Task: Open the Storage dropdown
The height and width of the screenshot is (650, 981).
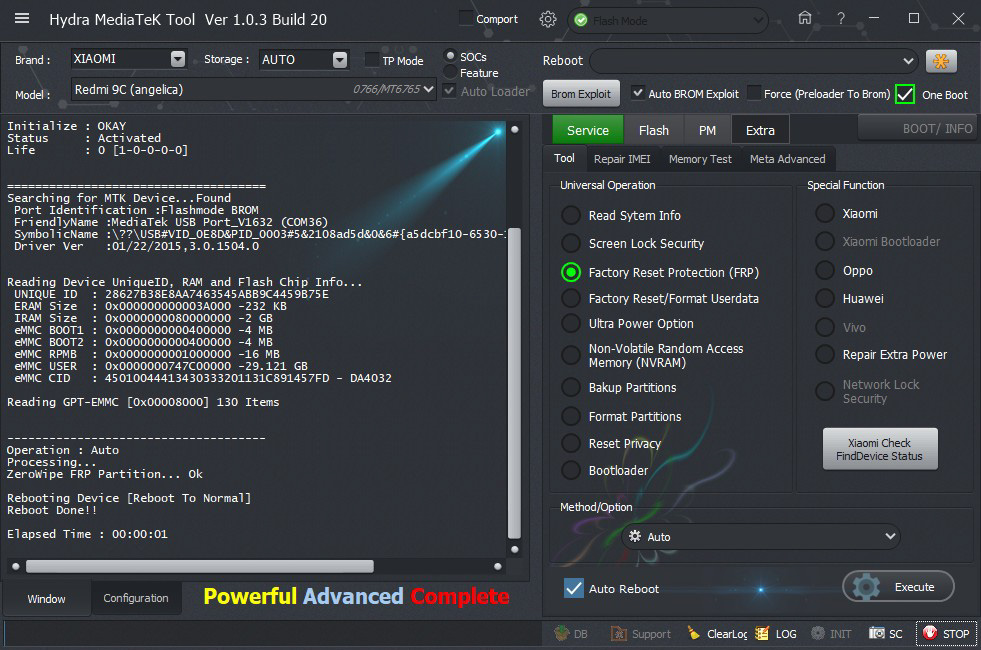Action: tap(340, 59)
